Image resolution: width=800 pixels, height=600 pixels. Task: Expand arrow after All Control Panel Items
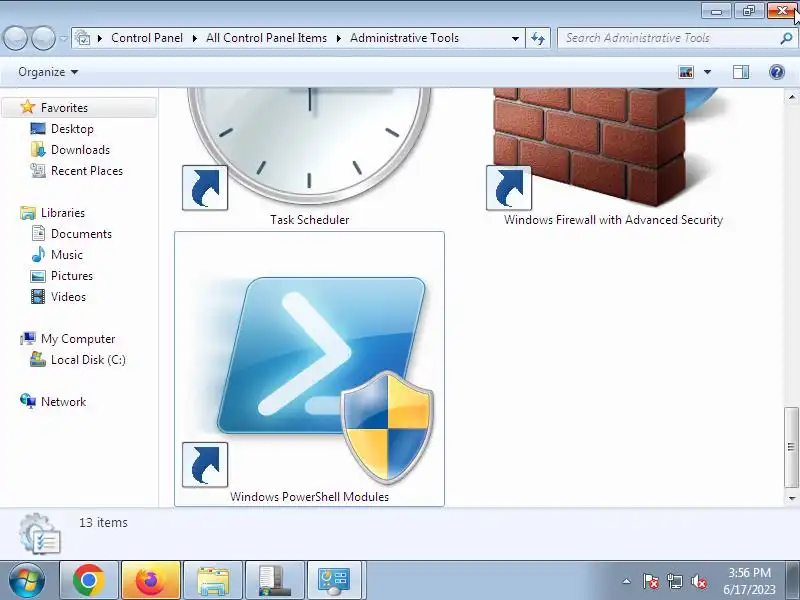(338, 38)
